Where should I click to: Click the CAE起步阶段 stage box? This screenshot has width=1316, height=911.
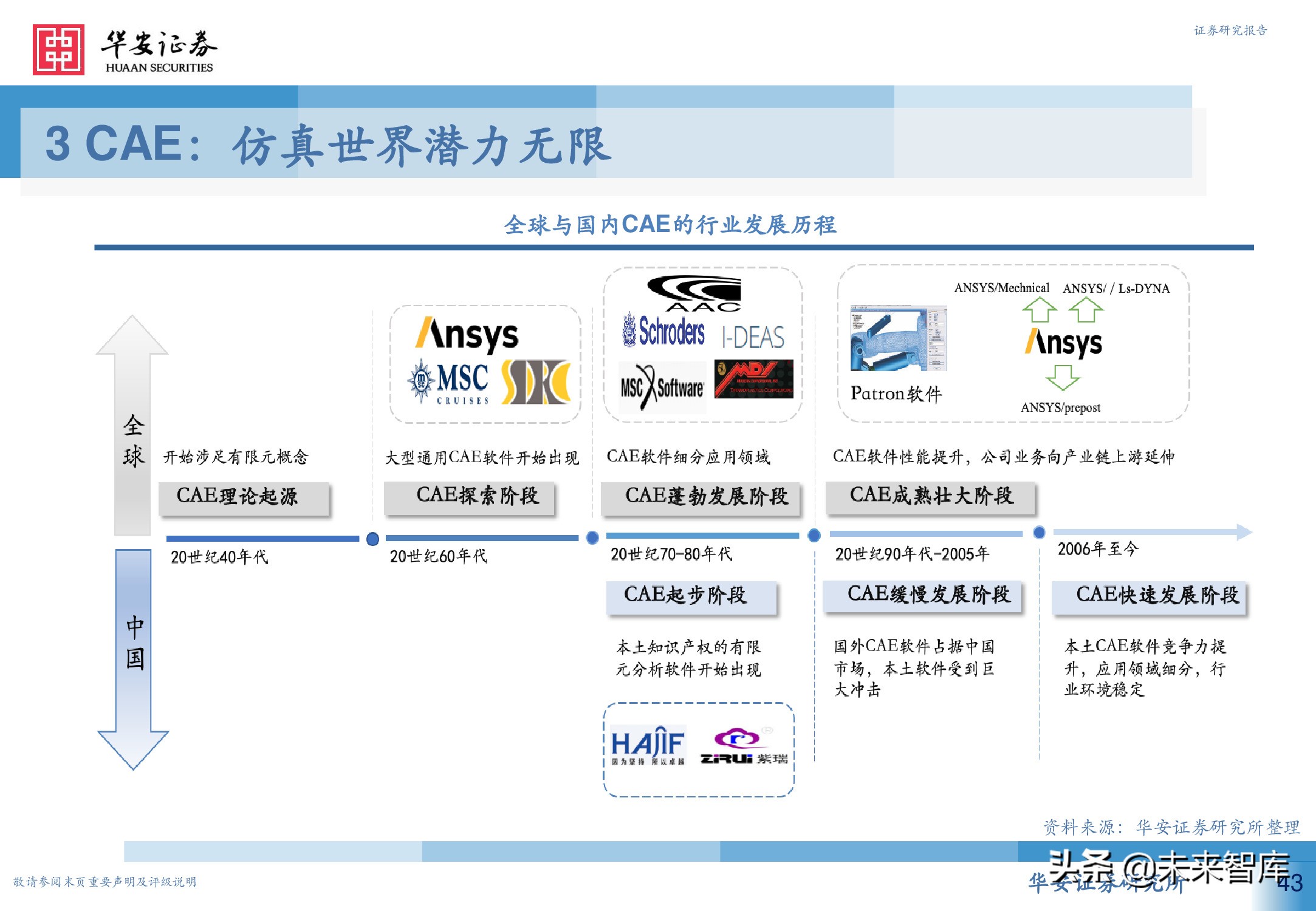[691, 598]
